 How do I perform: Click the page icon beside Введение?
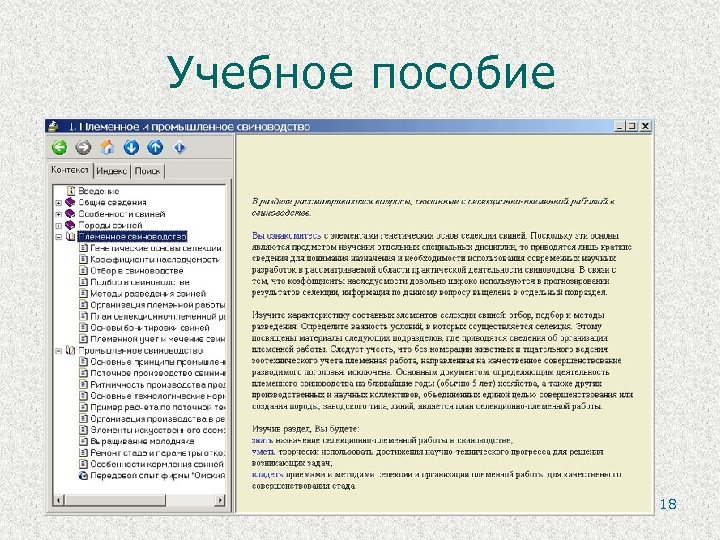[x=71, y=191]
